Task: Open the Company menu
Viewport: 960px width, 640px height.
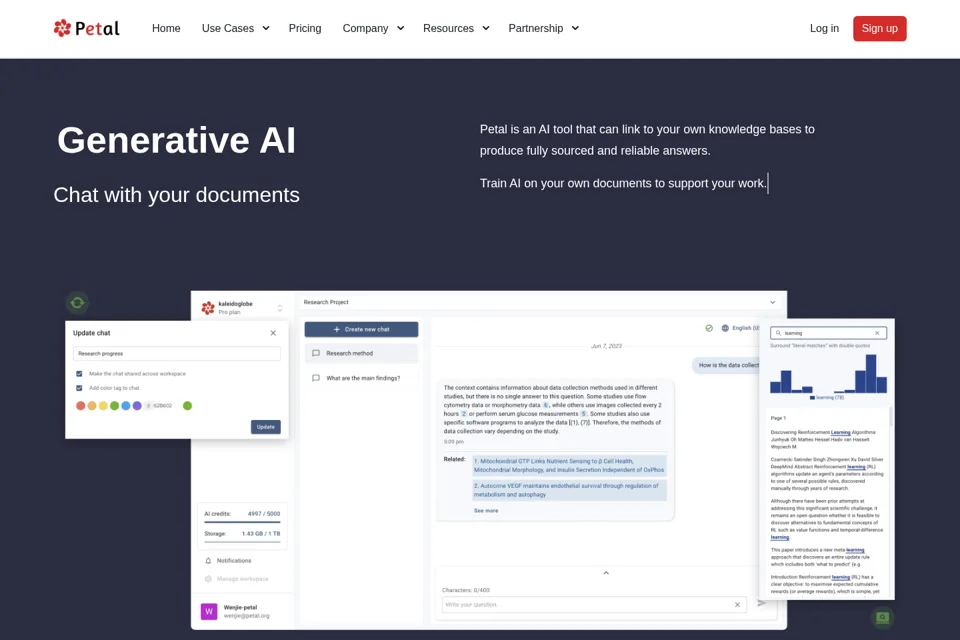Action: point(365,28)
